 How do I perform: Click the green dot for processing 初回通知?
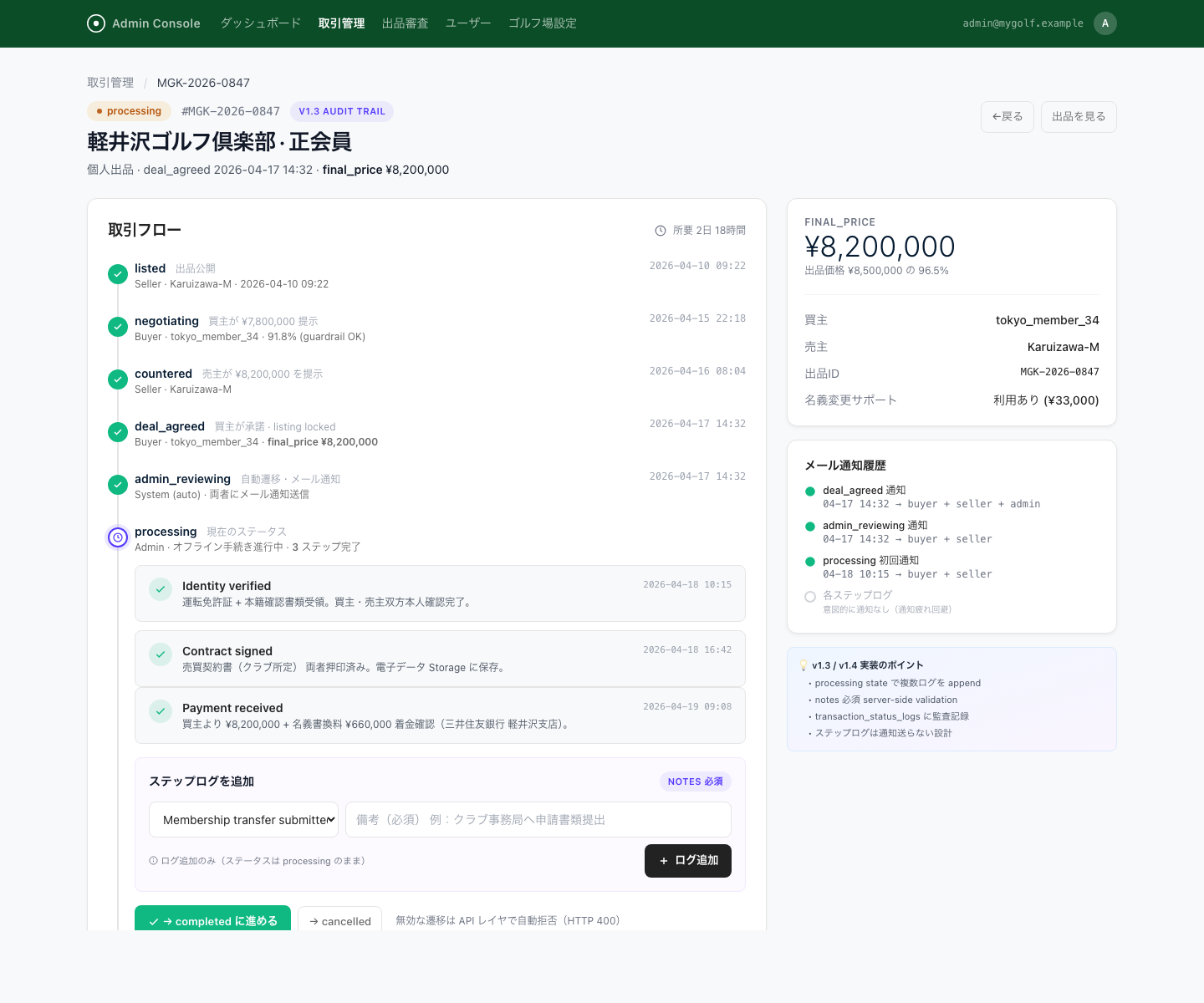(x=809, y=562)
